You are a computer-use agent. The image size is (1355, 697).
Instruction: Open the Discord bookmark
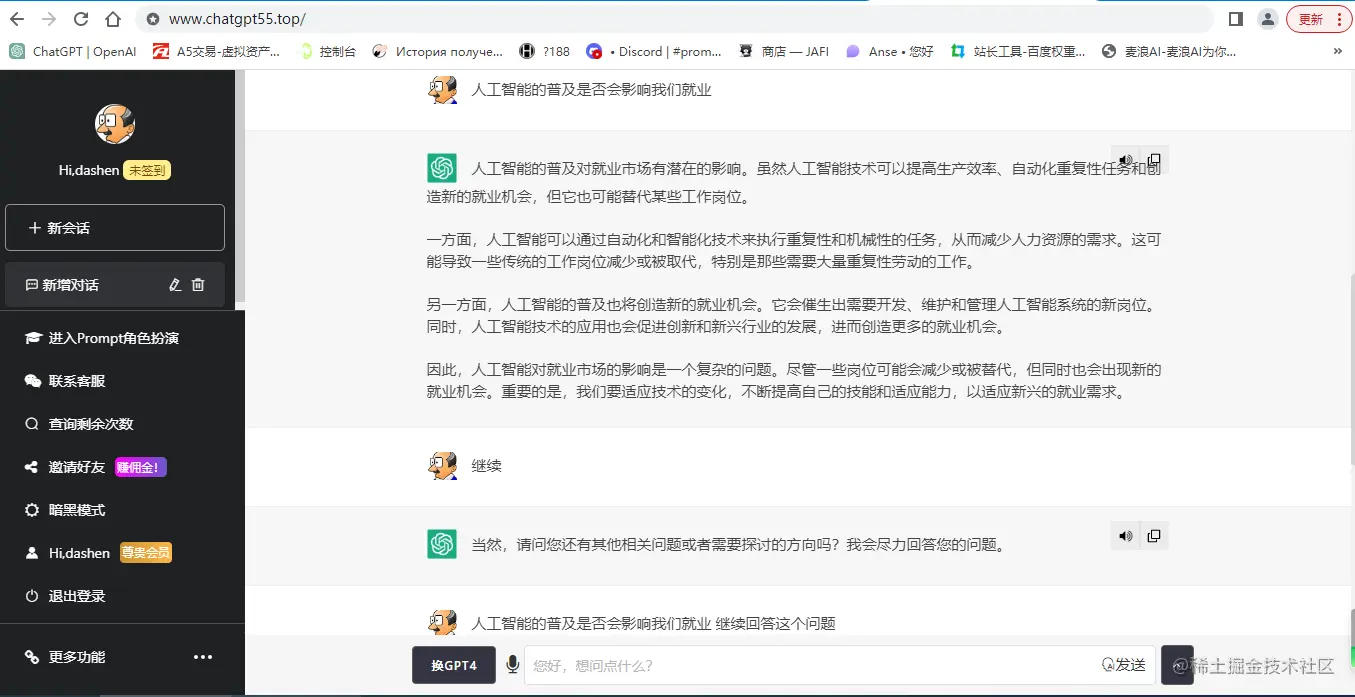tap(654, 51)
